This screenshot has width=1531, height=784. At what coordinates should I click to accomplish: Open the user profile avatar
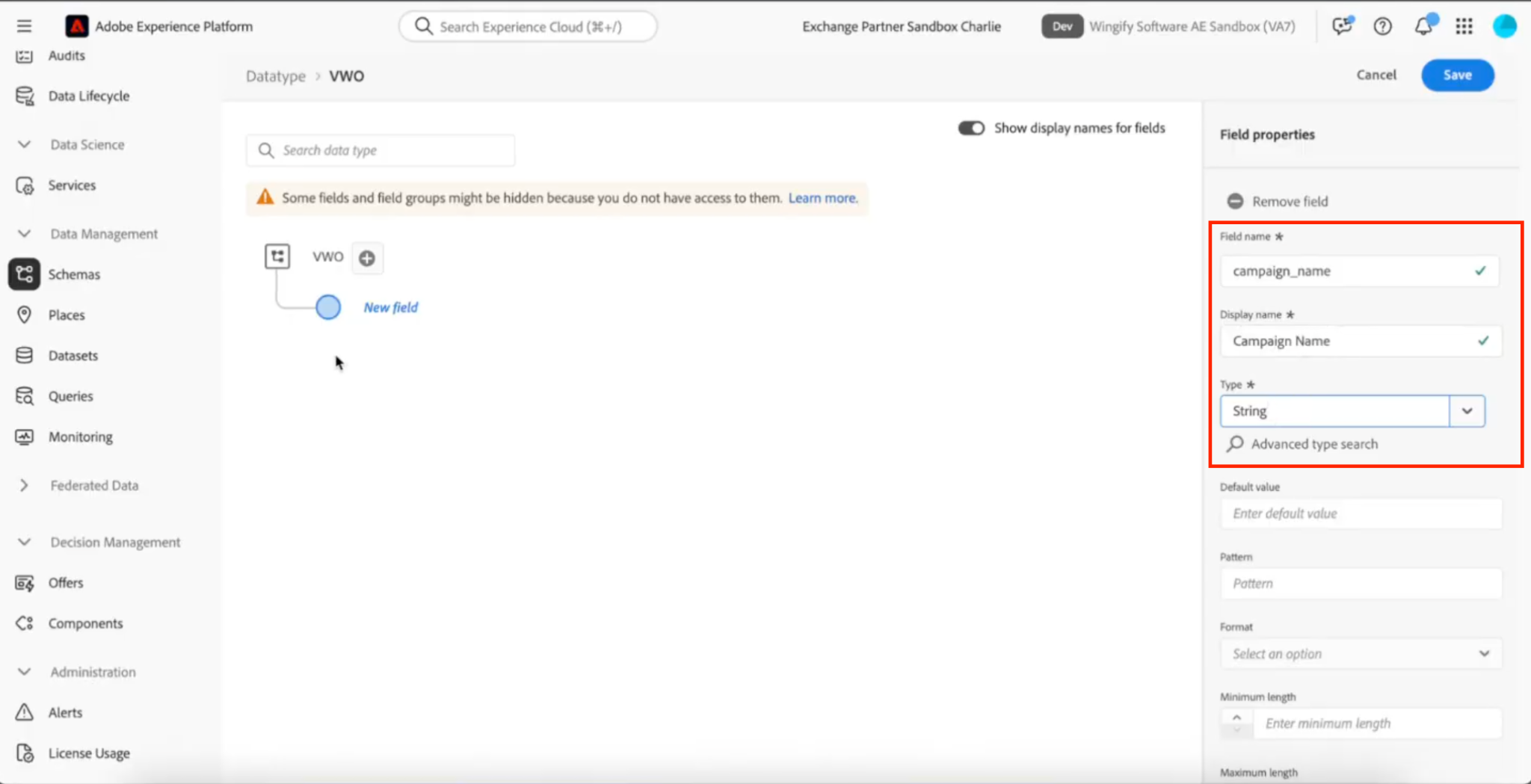1504,26
